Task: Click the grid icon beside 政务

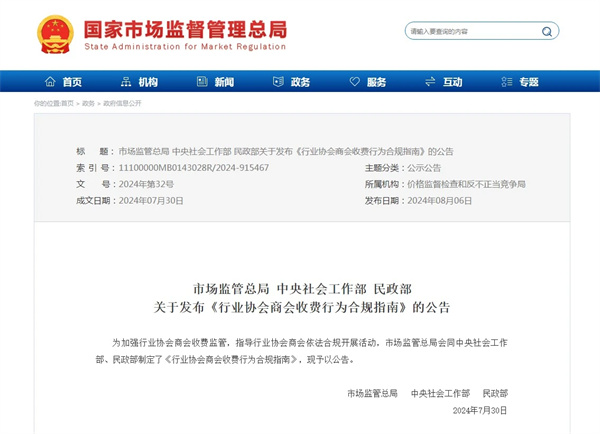Action: [277, 82]
